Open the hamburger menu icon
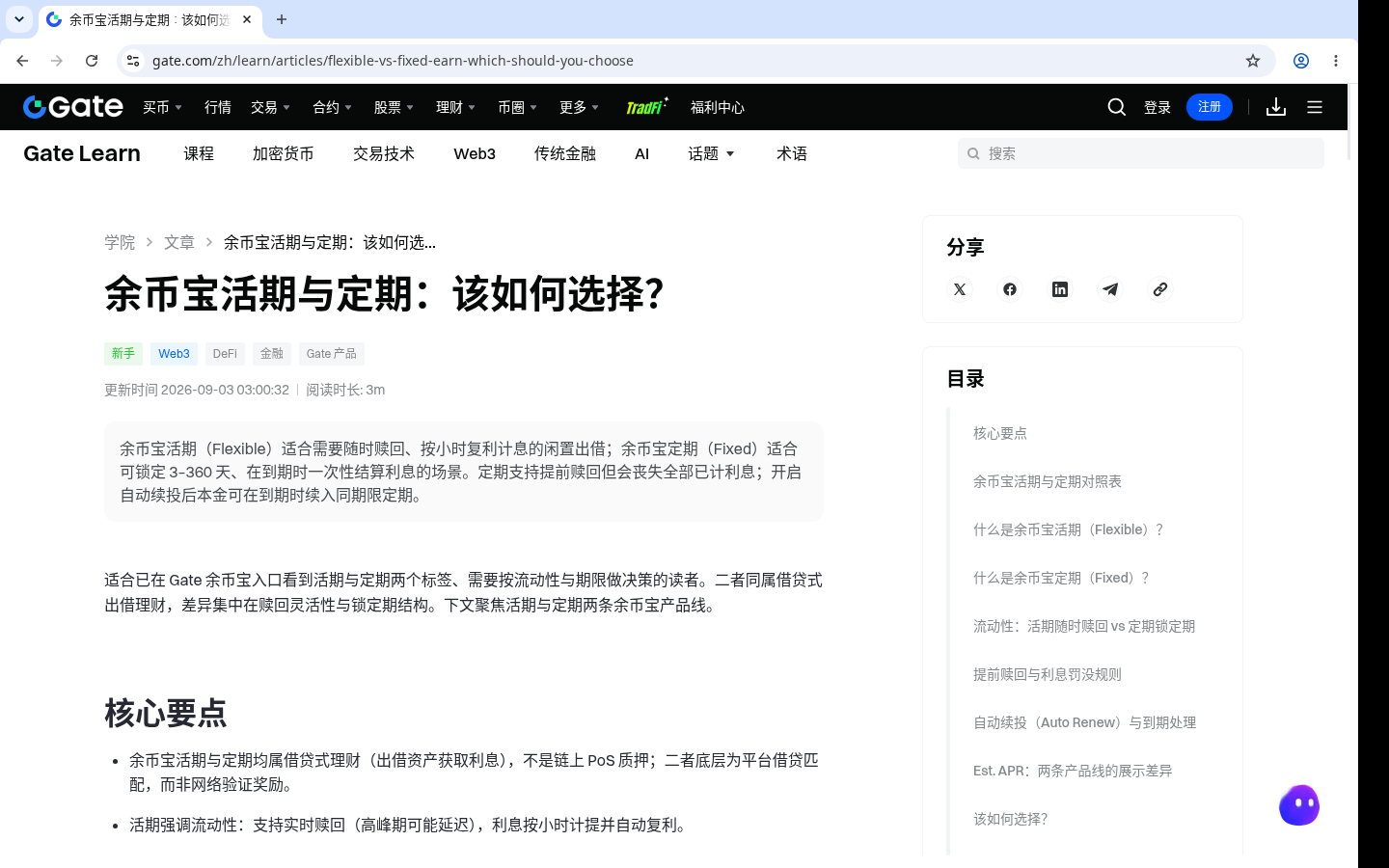This screenshot has height=868, width=1389. [1315, 107]
